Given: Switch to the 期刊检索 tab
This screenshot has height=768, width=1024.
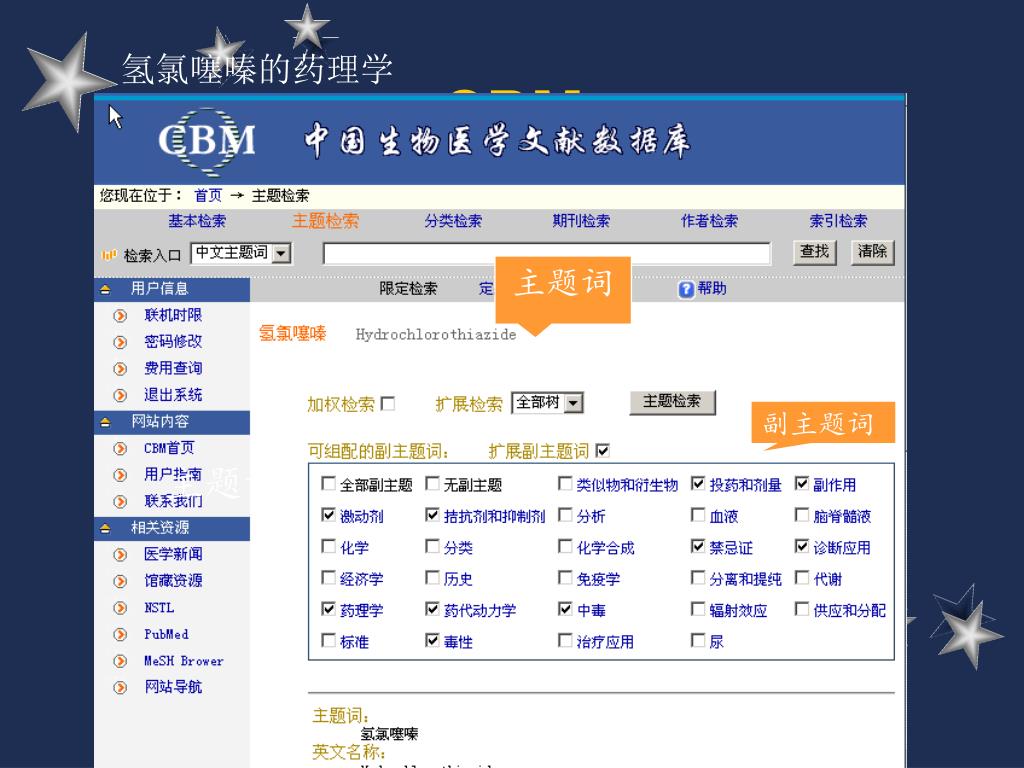Looking at the screenshot, I should [581, 221].
